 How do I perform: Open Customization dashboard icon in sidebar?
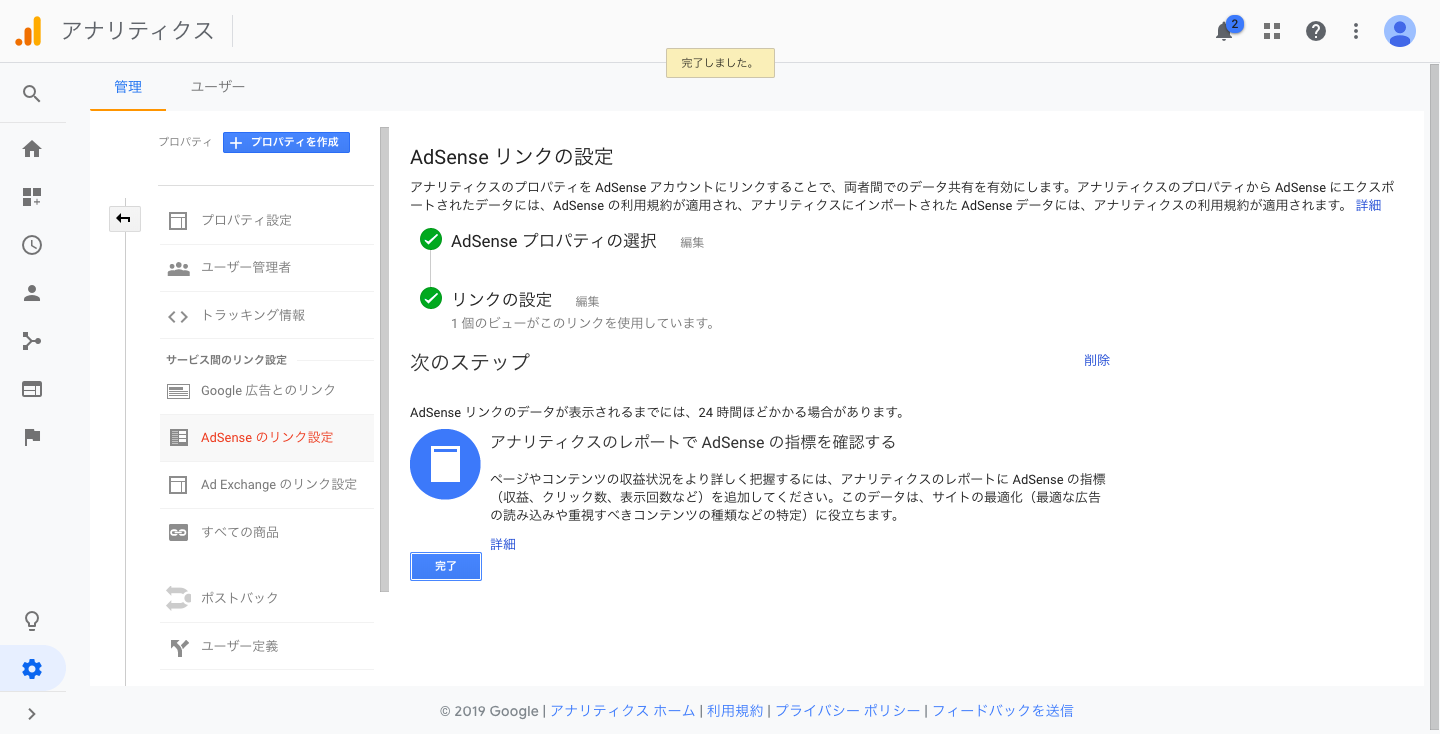pos(32,197)
